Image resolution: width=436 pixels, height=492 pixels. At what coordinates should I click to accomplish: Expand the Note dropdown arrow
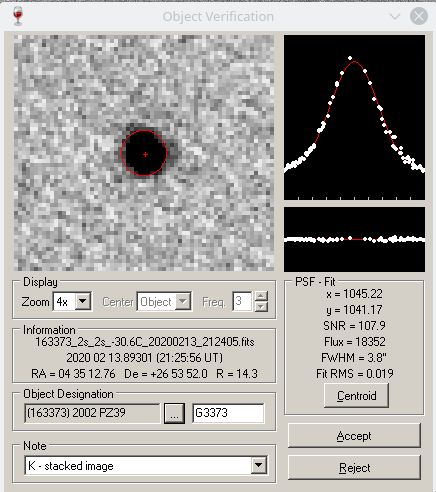[x=259, y=465]
